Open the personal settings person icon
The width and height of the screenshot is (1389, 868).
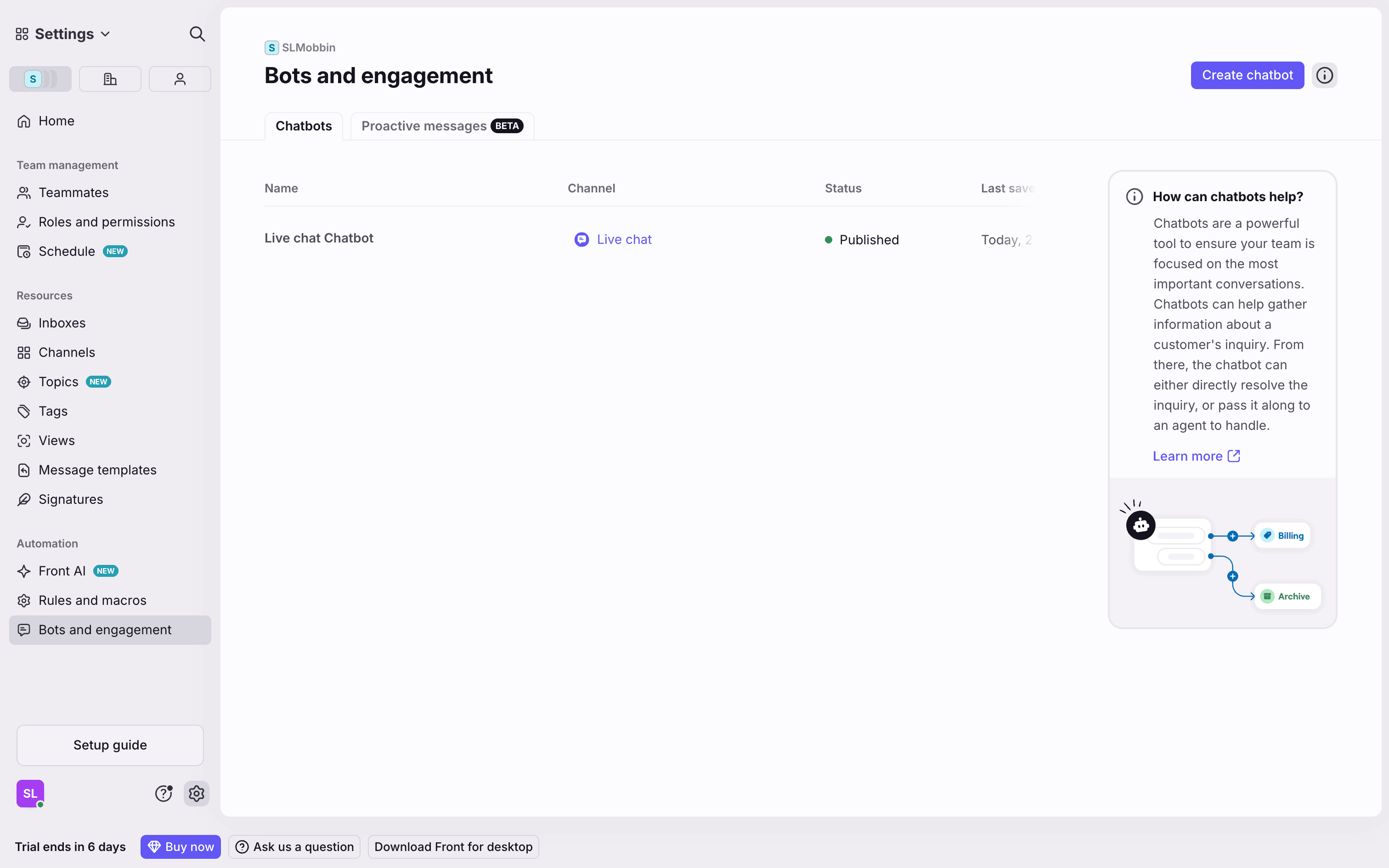[x=180, y=79]
